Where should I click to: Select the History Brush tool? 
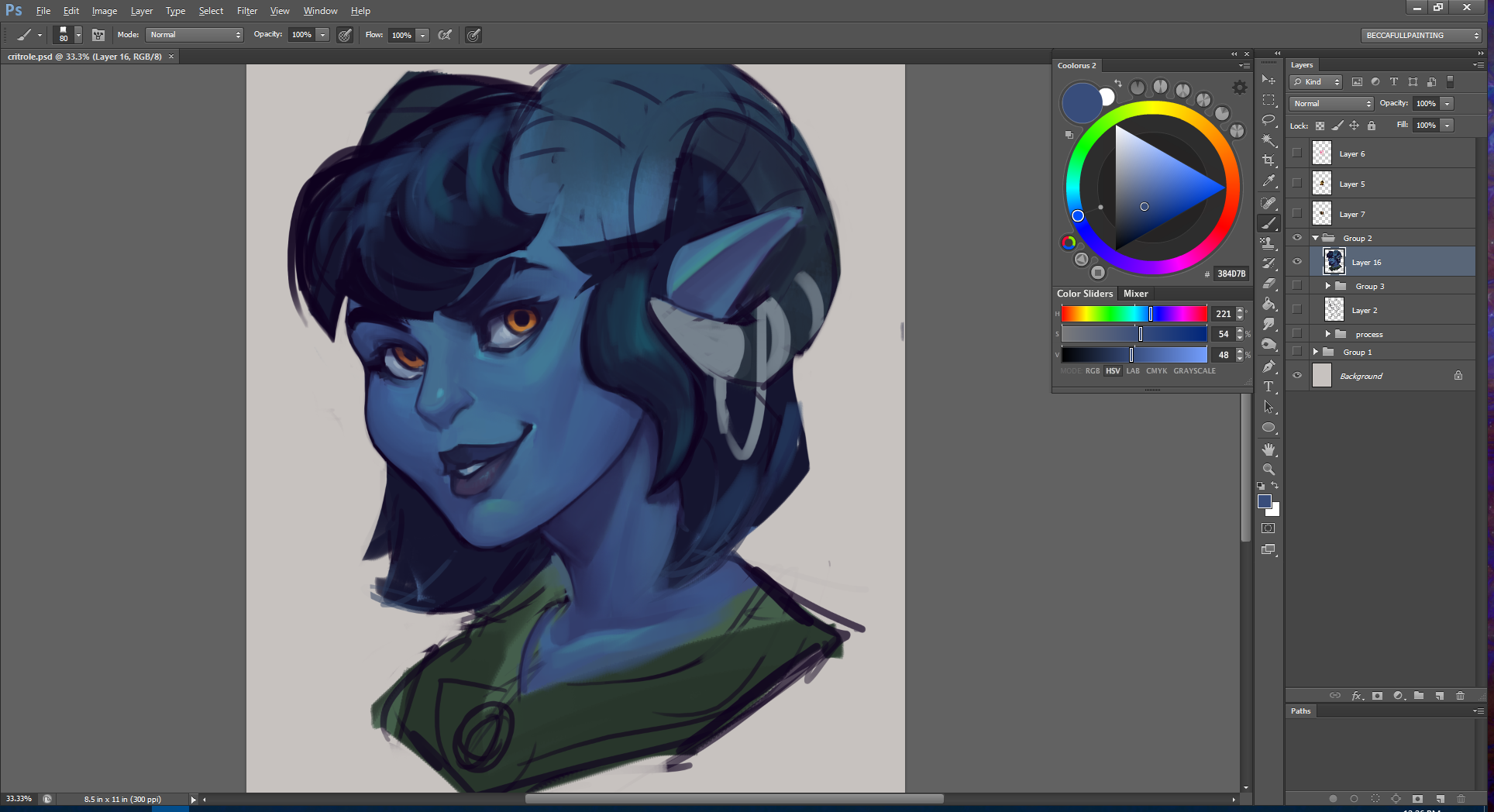[x=1269, y=263]
